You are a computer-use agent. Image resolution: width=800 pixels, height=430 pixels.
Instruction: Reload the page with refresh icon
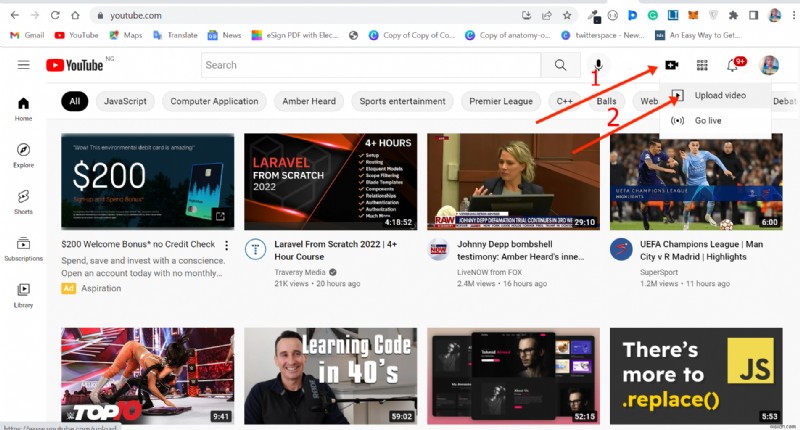[55, 15]
